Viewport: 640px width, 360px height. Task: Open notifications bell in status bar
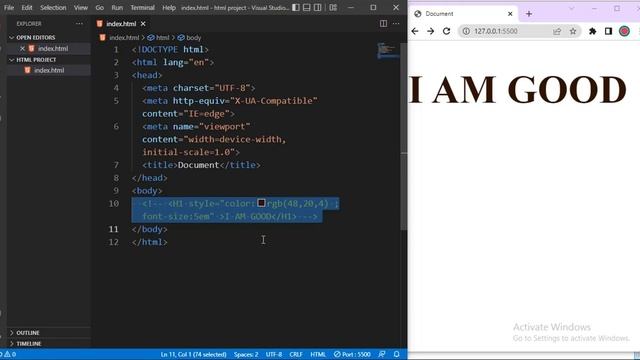click(396, 354)
